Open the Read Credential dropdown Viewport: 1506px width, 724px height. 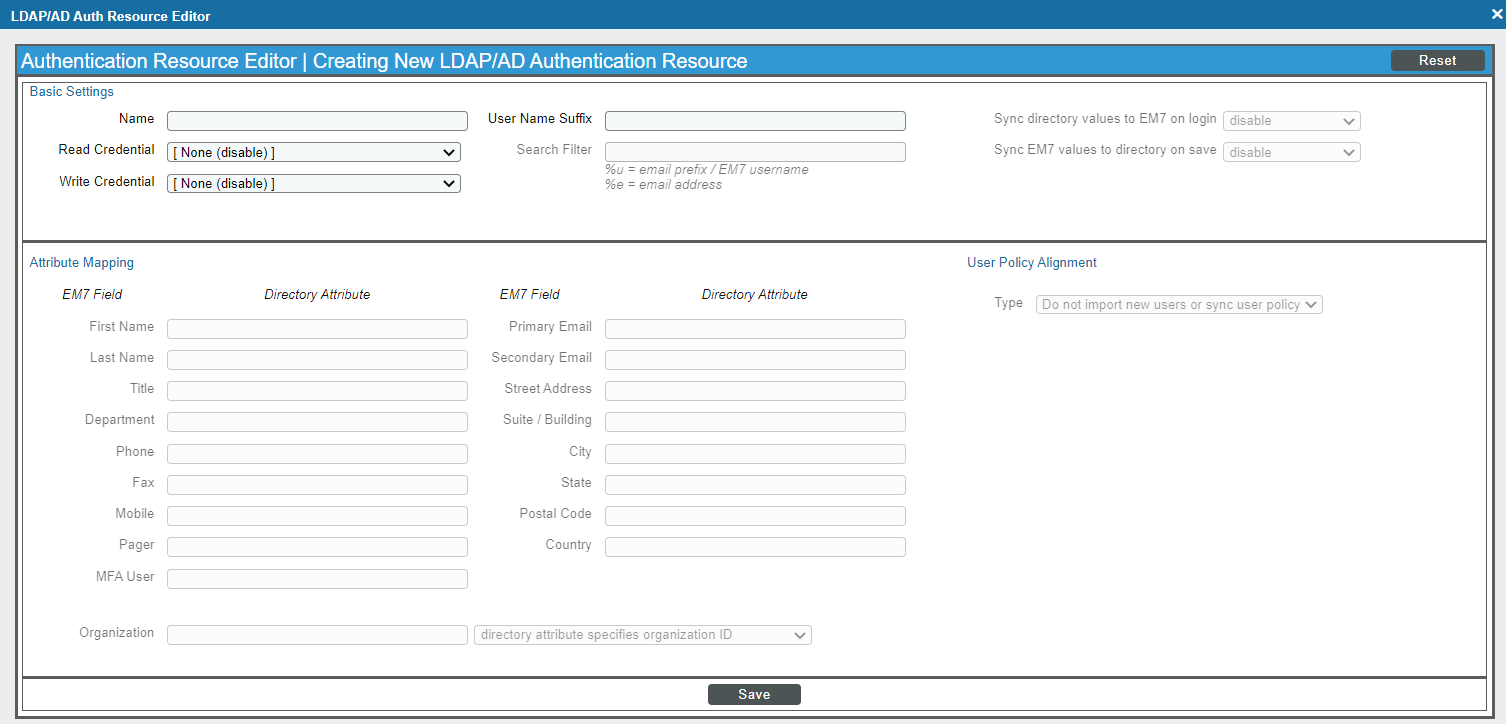coord(313,152)
